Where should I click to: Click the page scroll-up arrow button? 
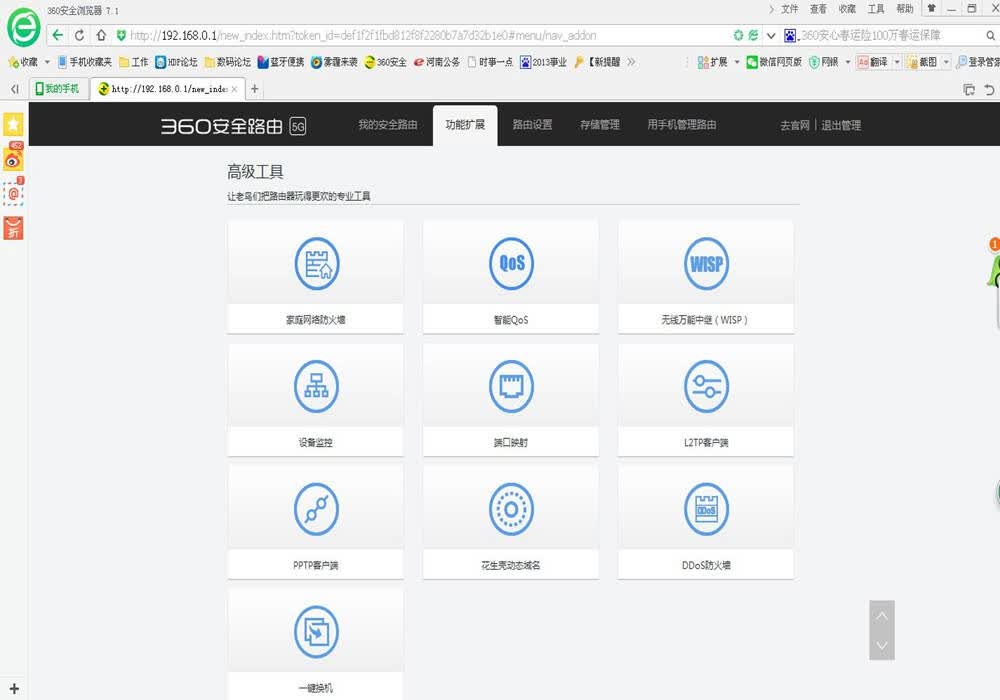pyautogui.click(x=882, y=616)
